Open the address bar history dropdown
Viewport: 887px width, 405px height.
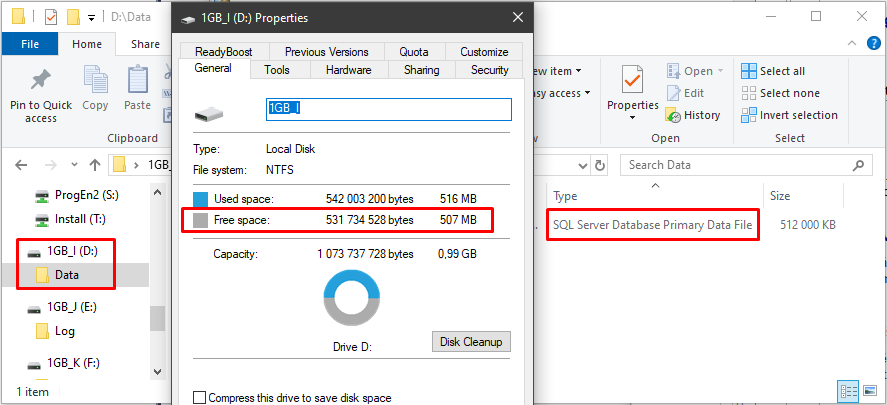582,165
